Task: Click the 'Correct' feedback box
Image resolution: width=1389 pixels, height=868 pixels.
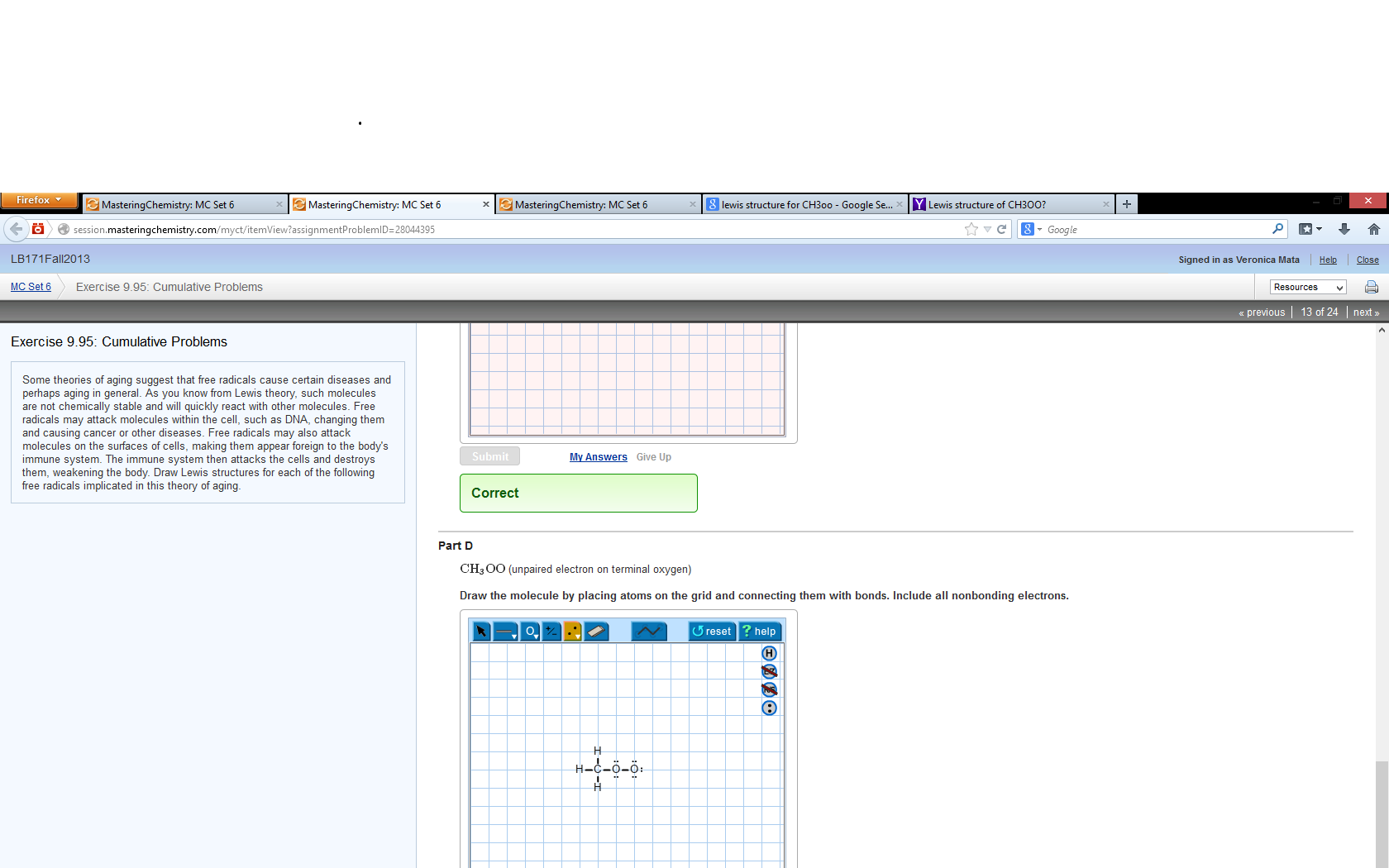Action: 579,493
